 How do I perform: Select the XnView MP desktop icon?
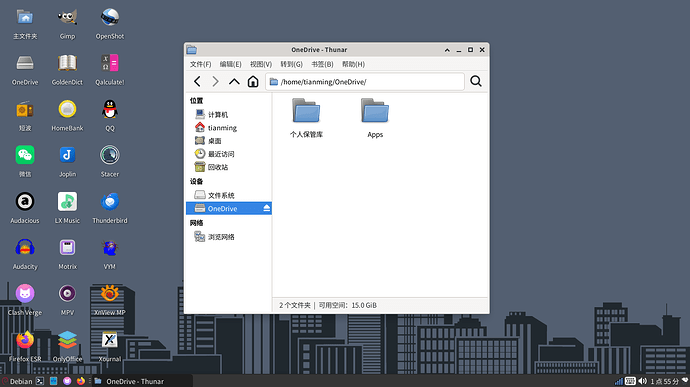pyautogui.click(x=110, y=300)
